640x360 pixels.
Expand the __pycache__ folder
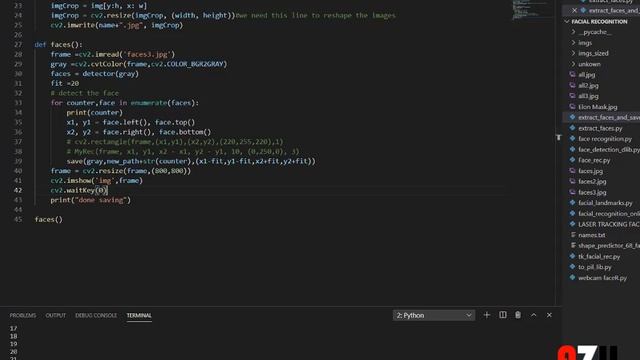coord(573,32)
